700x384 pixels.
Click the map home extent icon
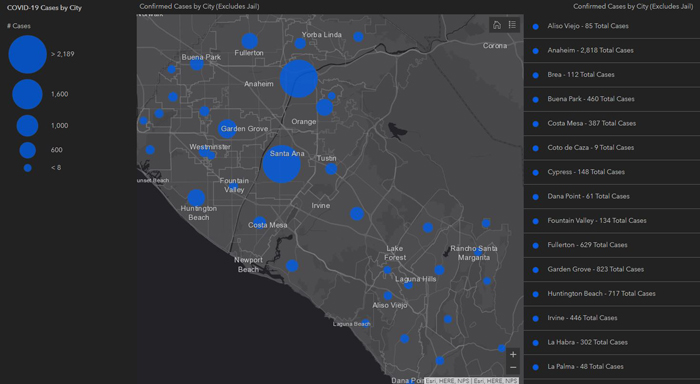[496, 25]
